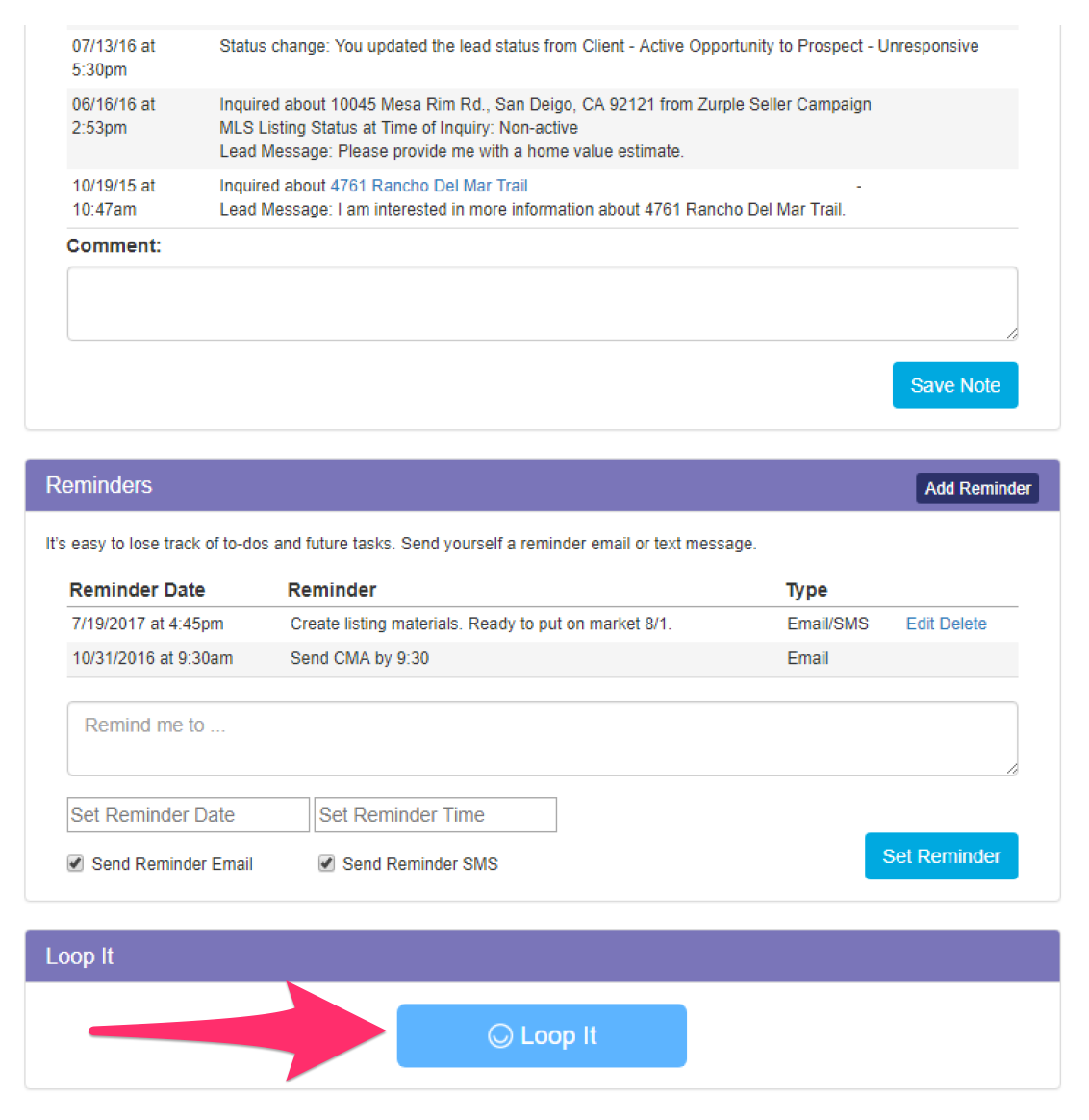The width and height of the screenshot is (1089, 1120).
Task: Click Delete on the listing materials reminder
Action: pos(965,624)
